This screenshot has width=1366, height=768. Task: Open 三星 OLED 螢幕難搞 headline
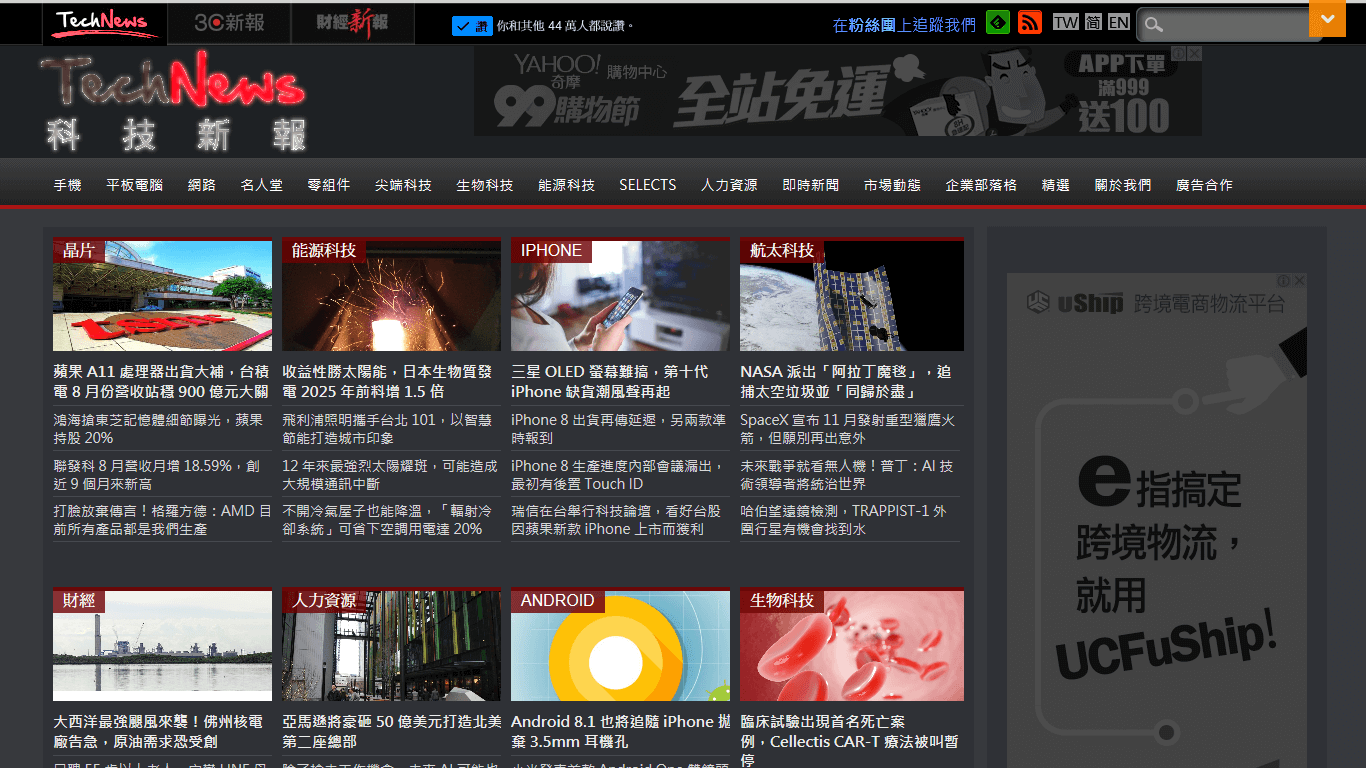[609, 381]
